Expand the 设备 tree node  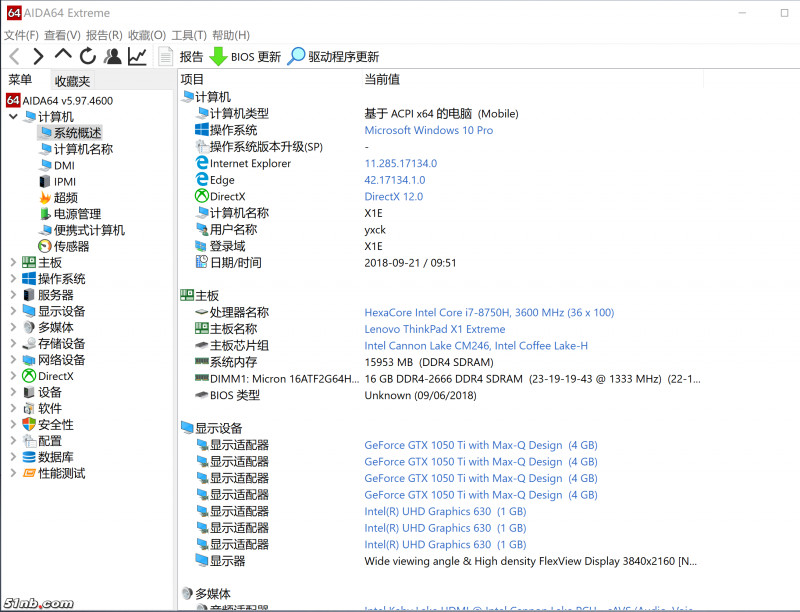click(x=13, y=392)
